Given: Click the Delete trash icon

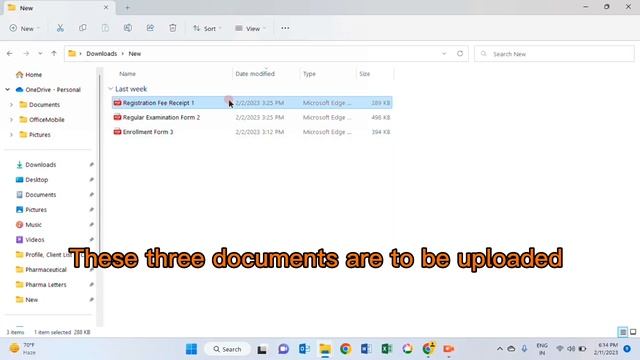Looking at the screenshot, I should 173,28.
